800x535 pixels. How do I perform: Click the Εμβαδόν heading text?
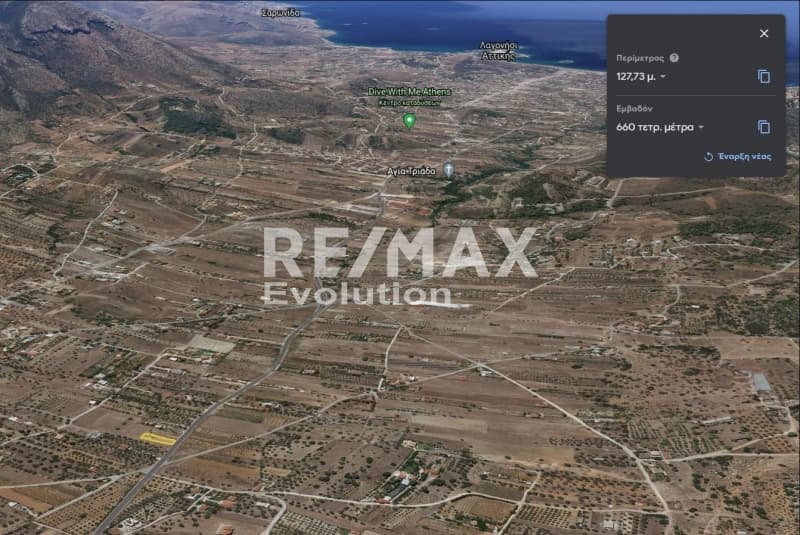[x=634, y=109]
